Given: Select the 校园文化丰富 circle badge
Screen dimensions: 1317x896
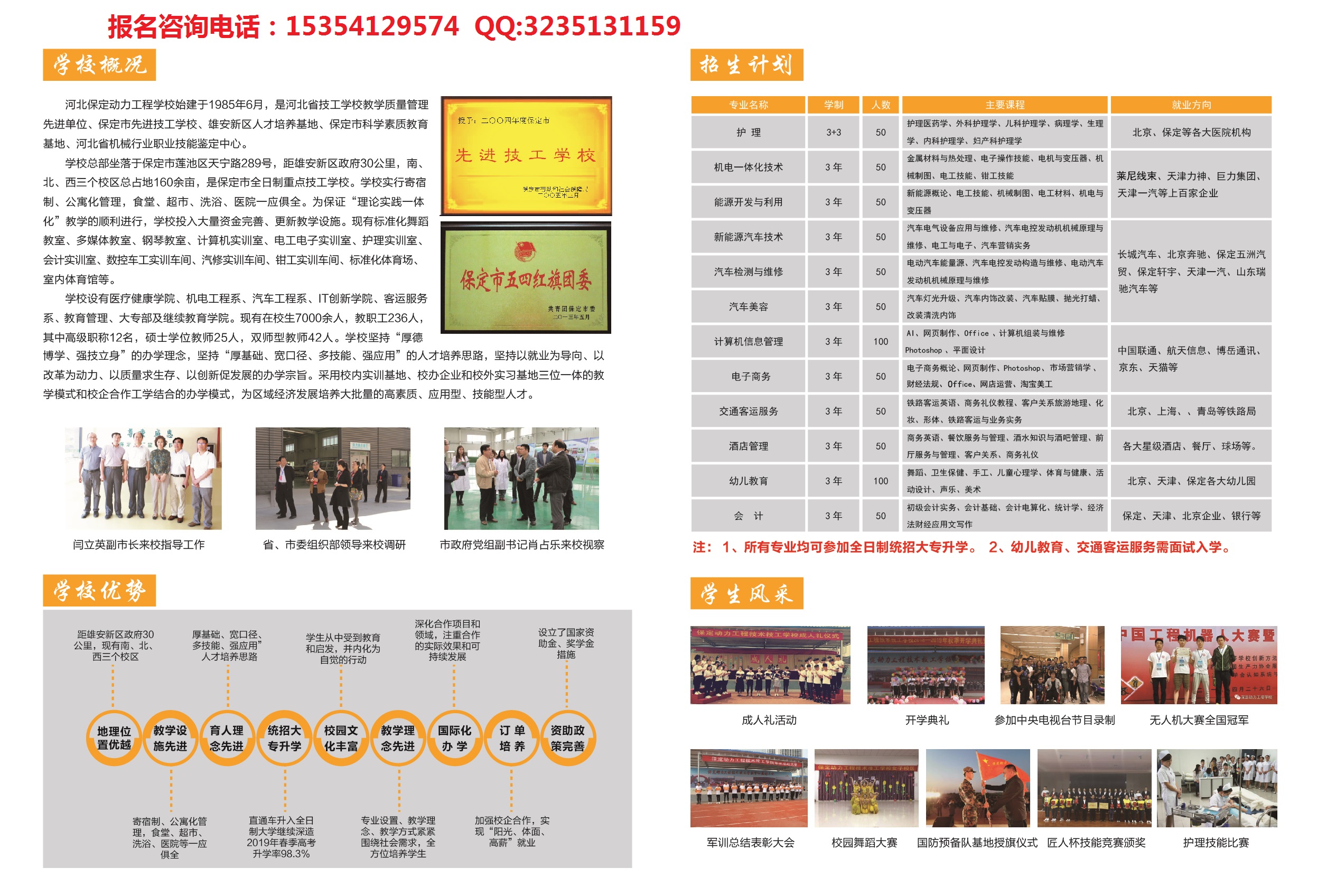Looking at the screenshot, I should coord(341,738).
